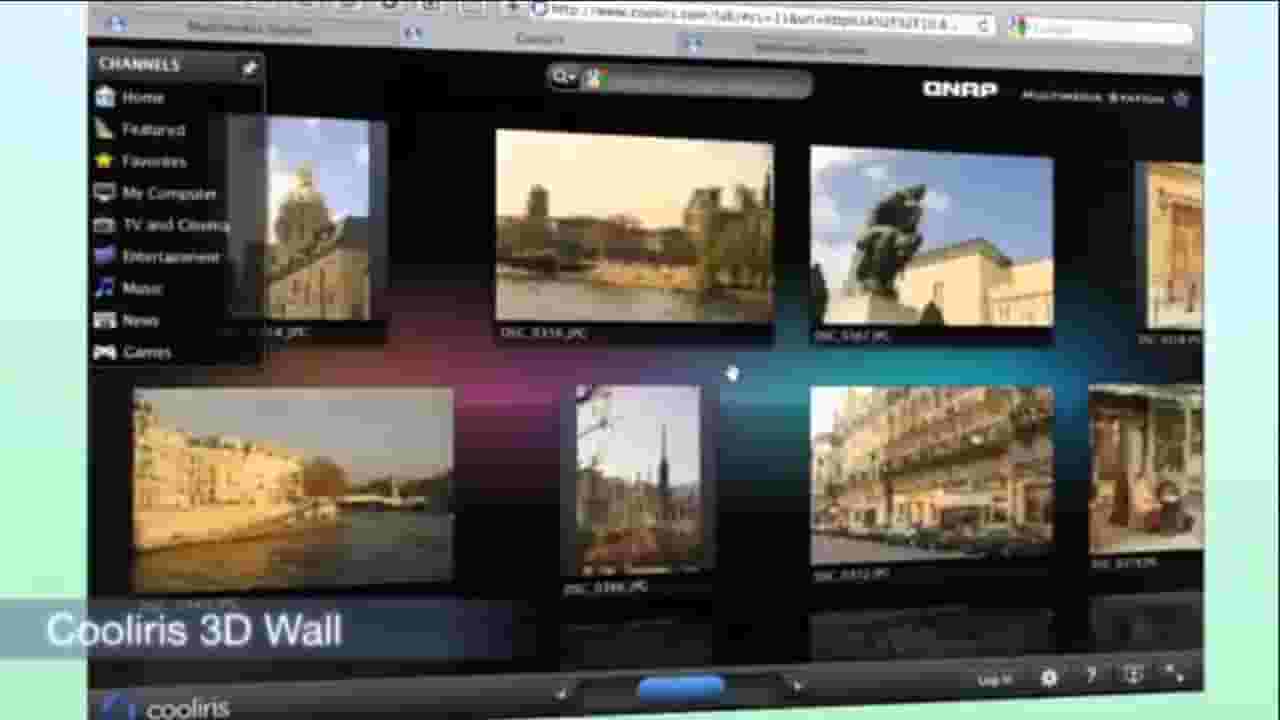Click the Favorites channel label
Viewport: 1280px width, 720px height.
point(154,161)
